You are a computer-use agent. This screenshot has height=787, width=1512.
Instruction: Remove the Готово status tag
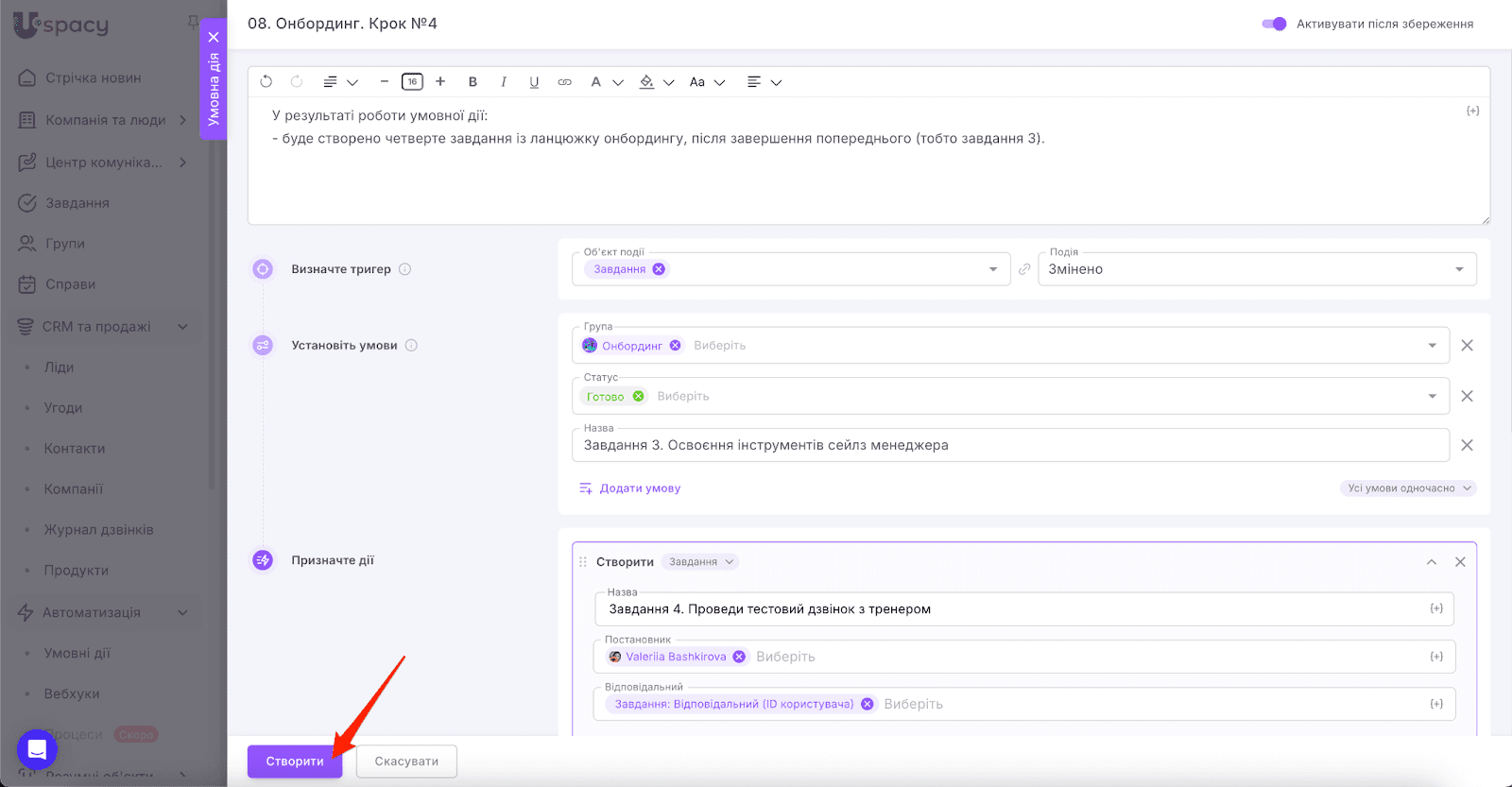(x=638, y=397)
